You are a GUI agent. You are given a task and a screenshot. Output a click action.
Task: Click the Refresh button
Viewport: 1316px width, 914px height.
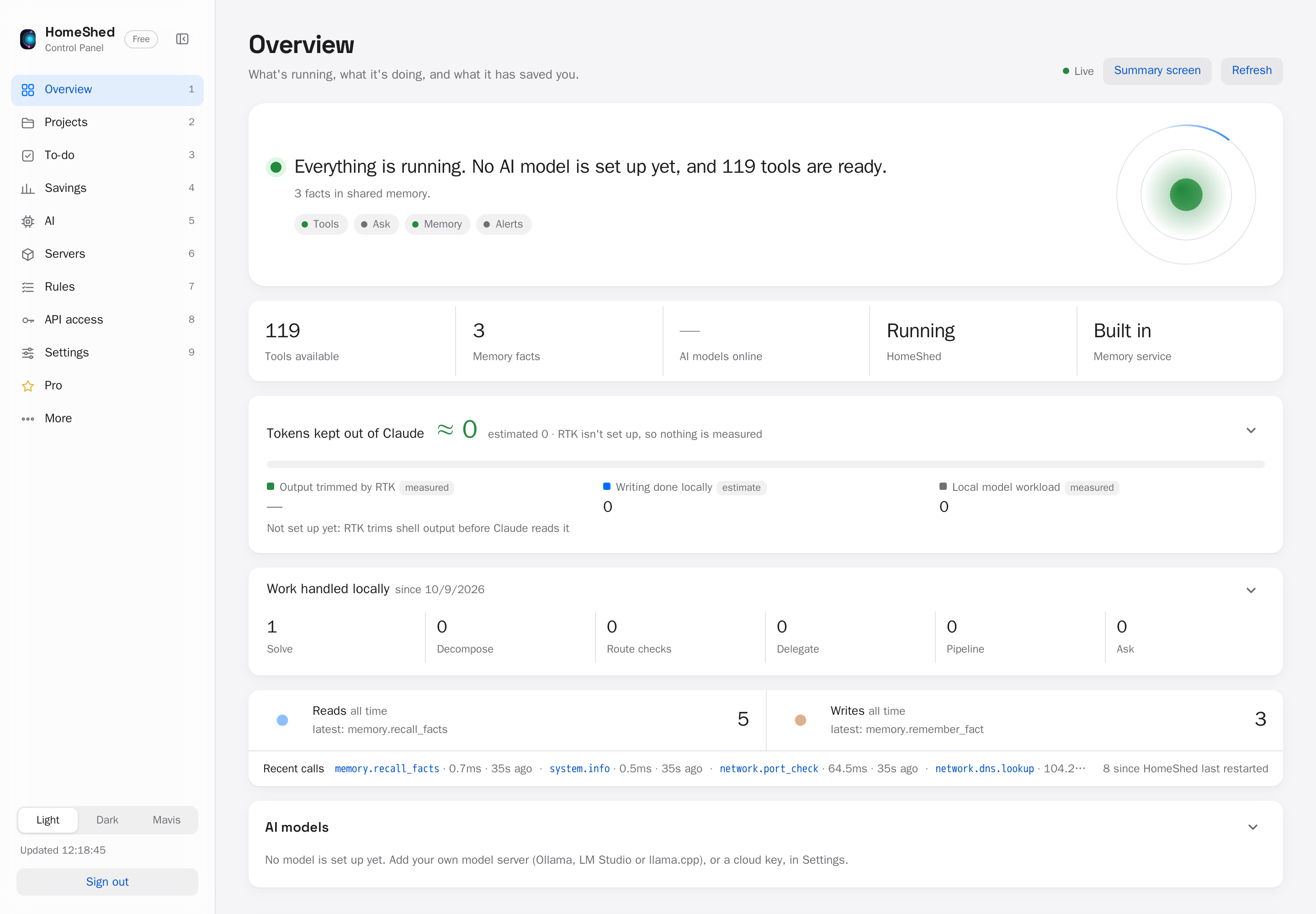[1251, 71]
